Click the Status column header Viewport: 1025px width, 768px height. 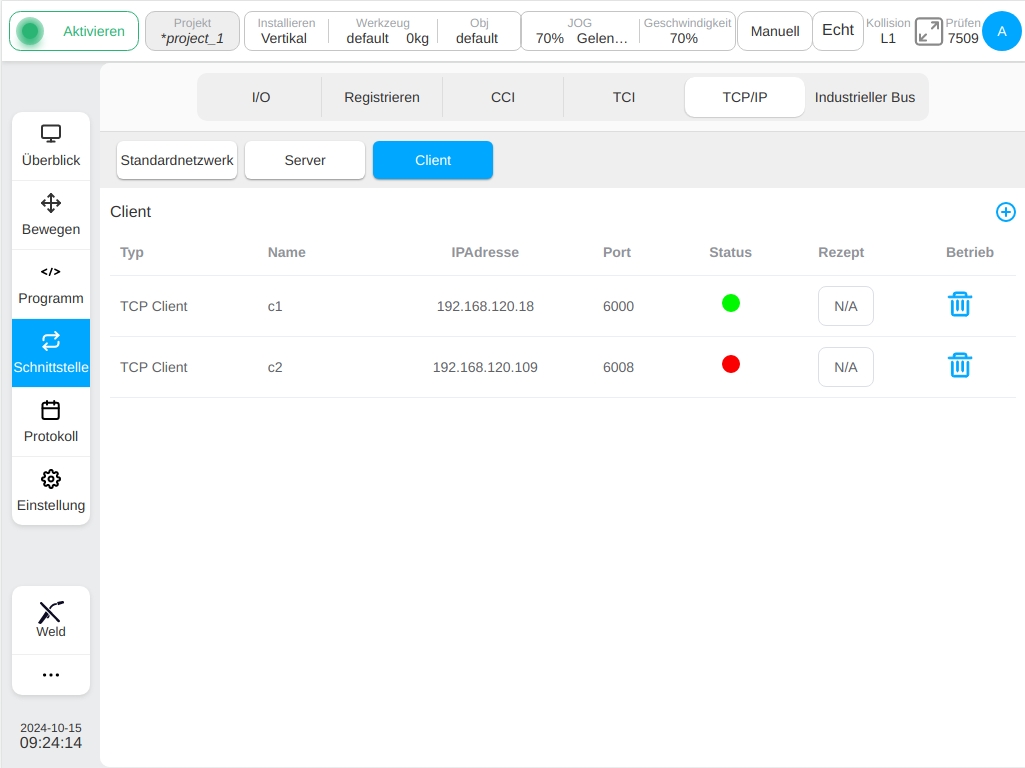pos(730,252)
